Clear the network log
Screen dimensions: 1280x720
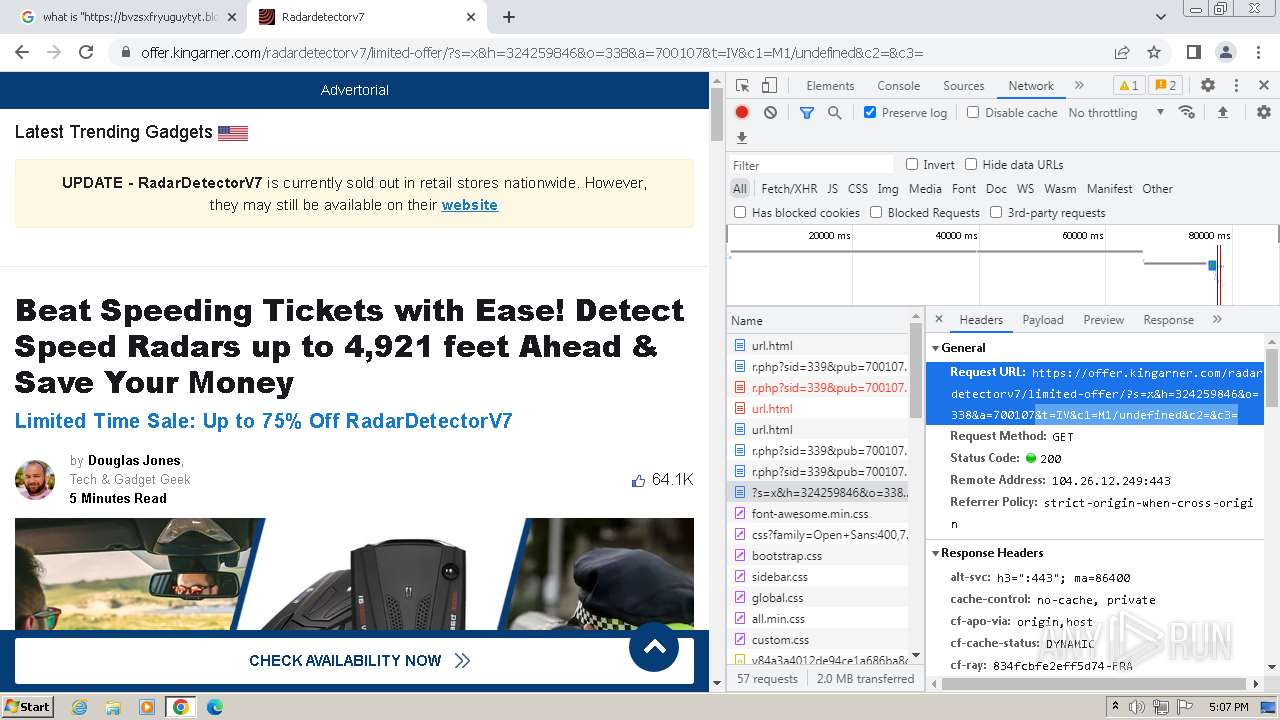click(x=770, y=113)
